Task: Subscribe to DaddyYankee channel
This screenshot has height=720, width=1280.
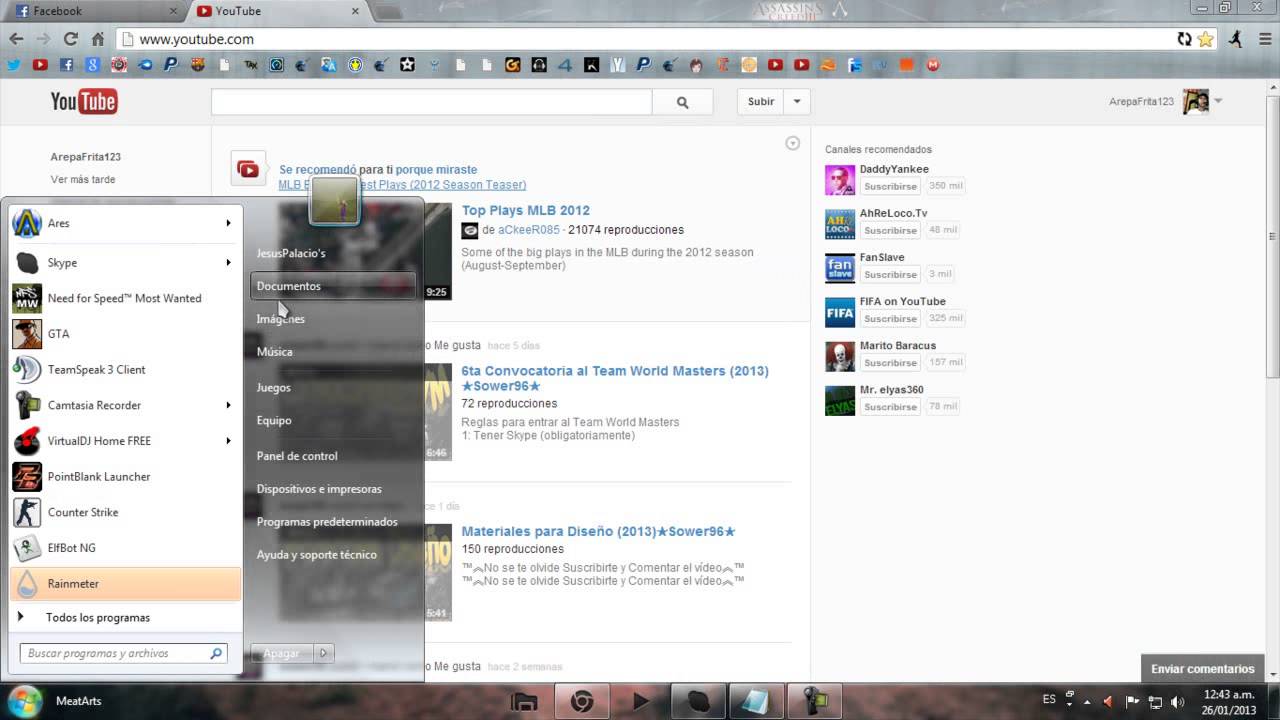Action: 890,186
